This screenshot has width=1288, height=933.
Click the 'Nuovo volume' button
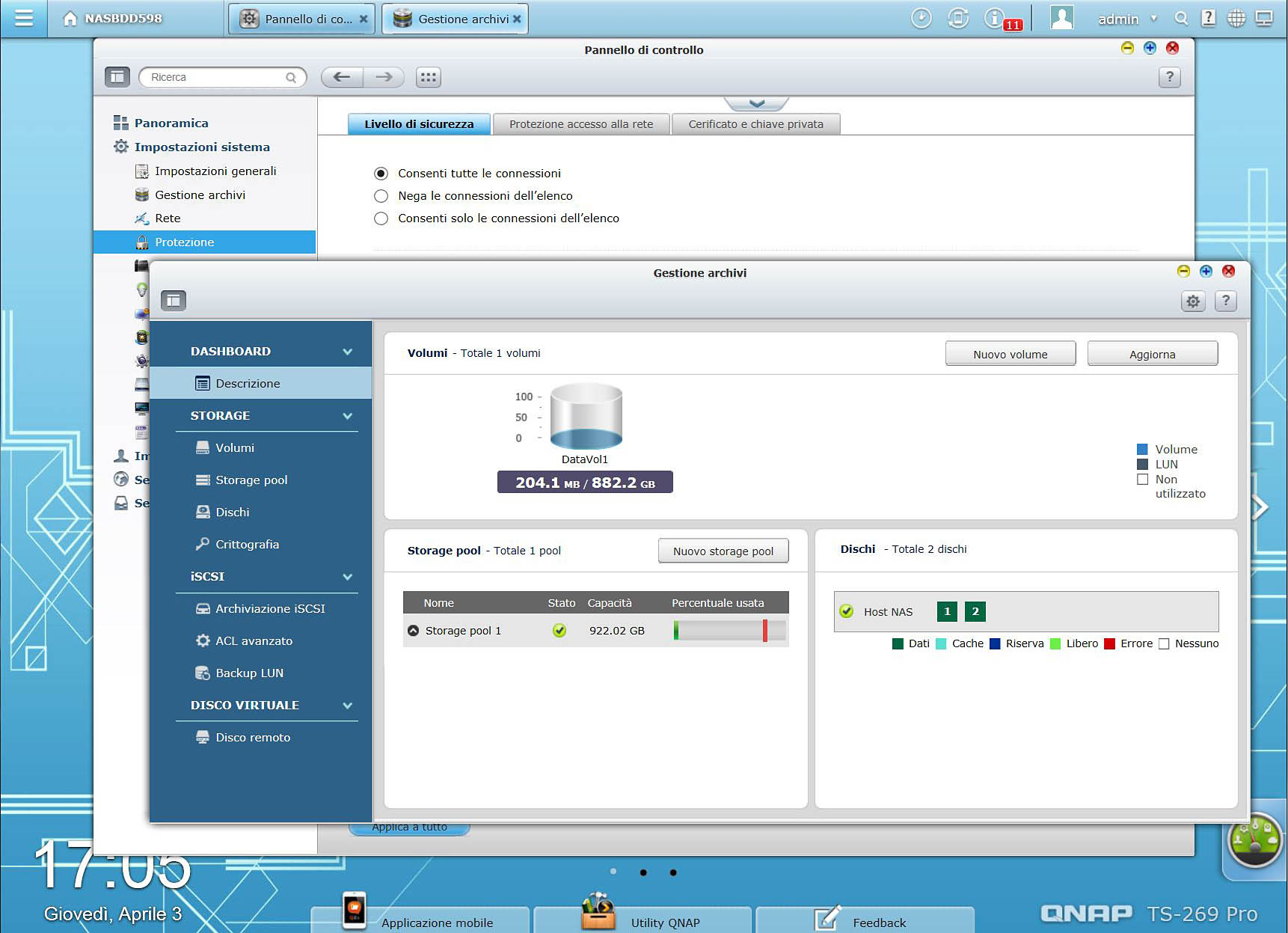1010,354
